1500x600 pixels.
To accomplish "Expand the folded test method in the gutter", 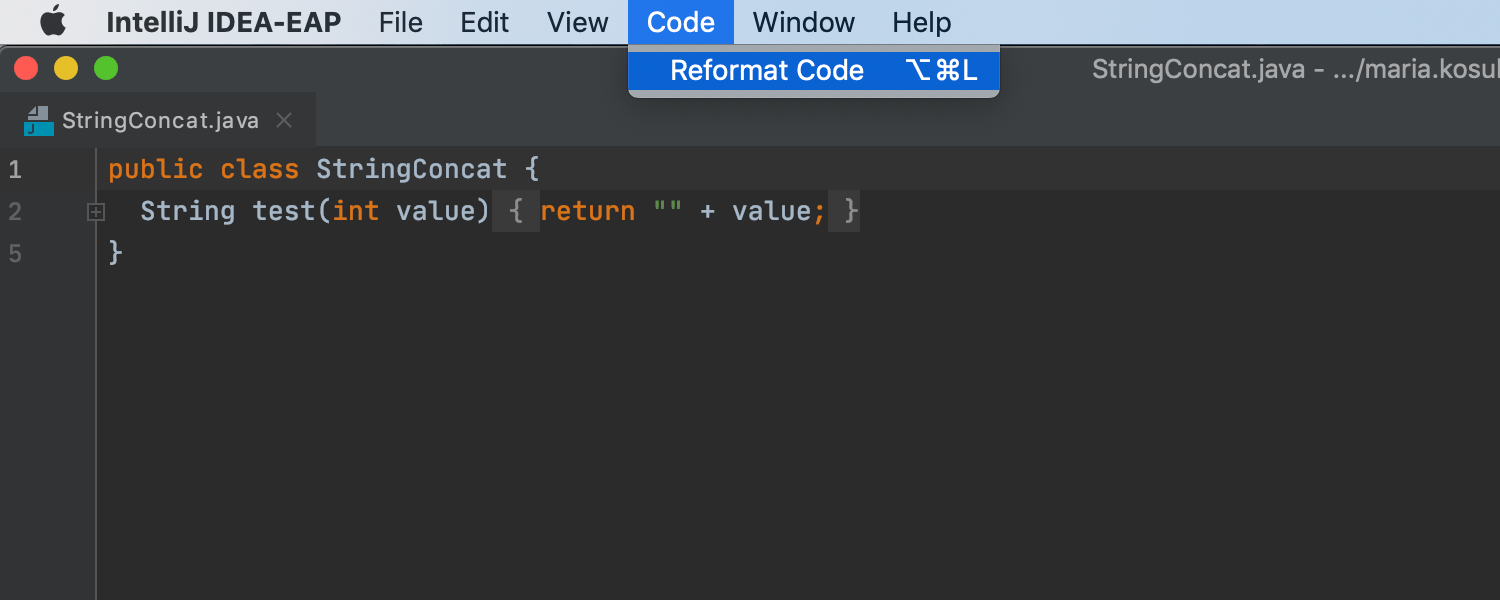I will pos(96,212).
